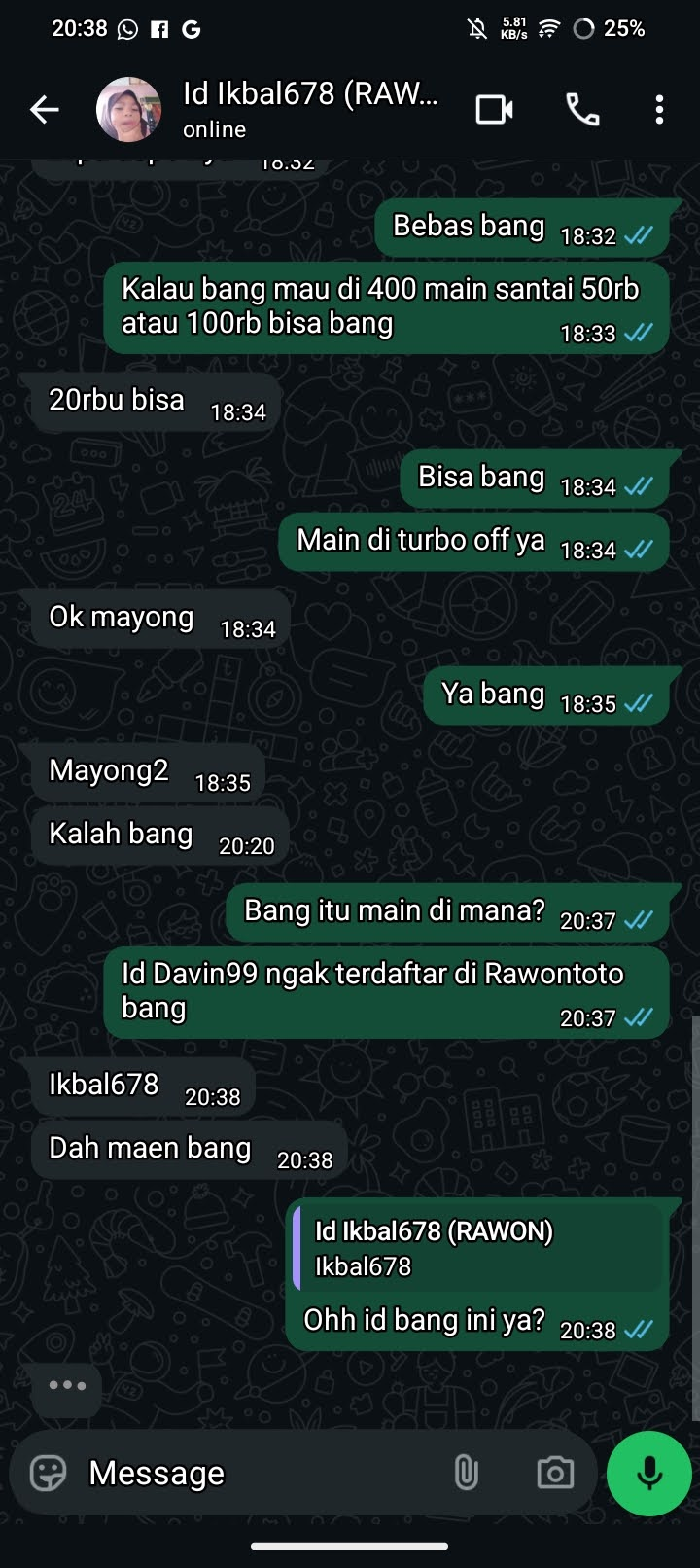The height and width of the screenshot is (1568, 700).
Task: Tap the message "Bang itu main di mana?"
Action: (448, 912)
